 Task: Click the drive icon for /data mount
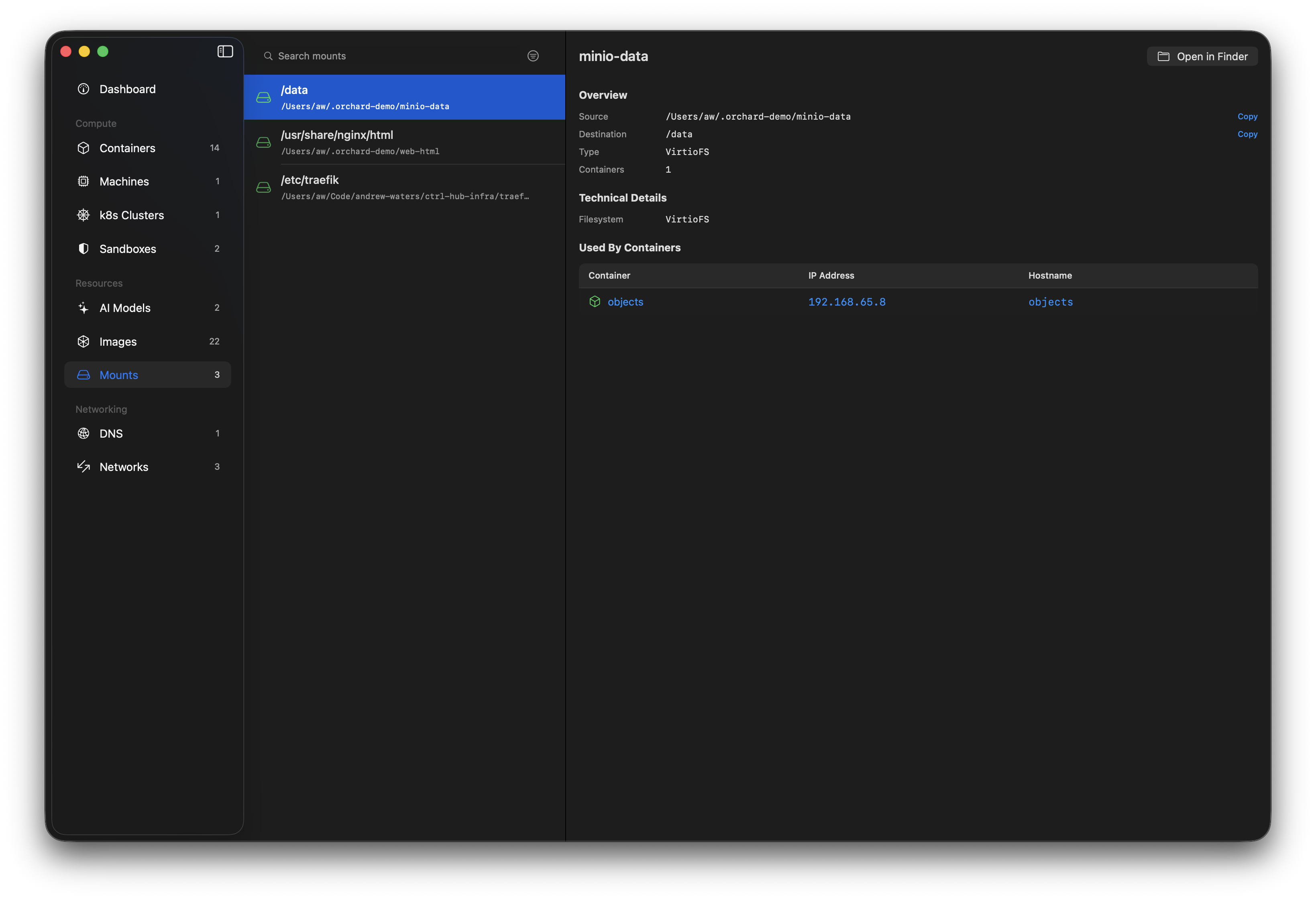(263, 98)
